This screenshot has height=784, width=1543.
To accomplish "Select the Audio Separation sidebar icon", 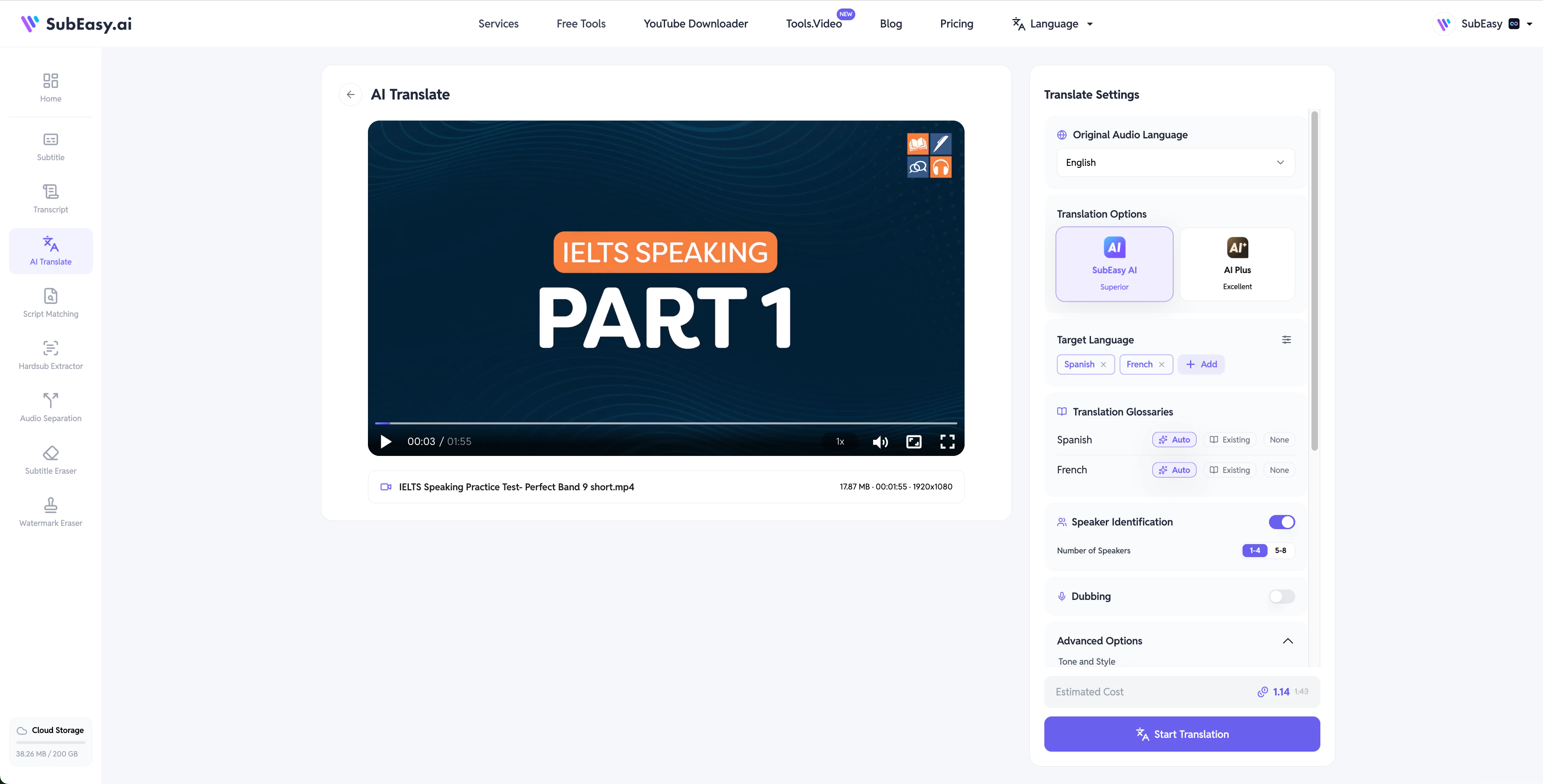I will point(50,400).
